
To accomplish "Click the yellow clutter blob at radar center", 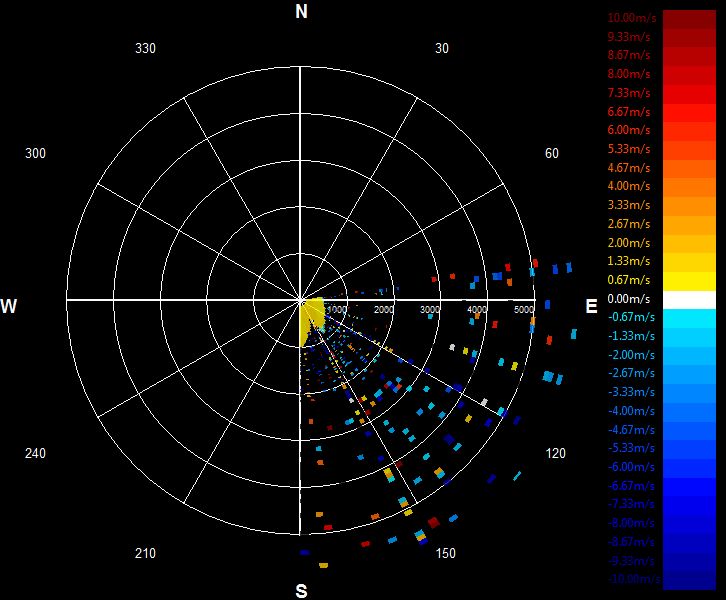I will click(x=311, y=319).
